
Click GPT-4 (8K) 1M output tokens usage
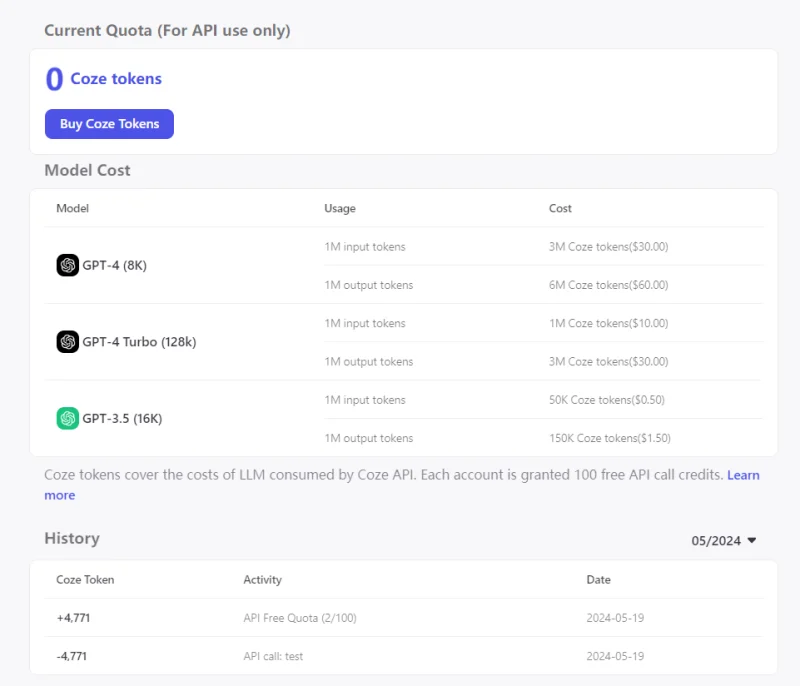pyautogui.click(x=368, y=285)
